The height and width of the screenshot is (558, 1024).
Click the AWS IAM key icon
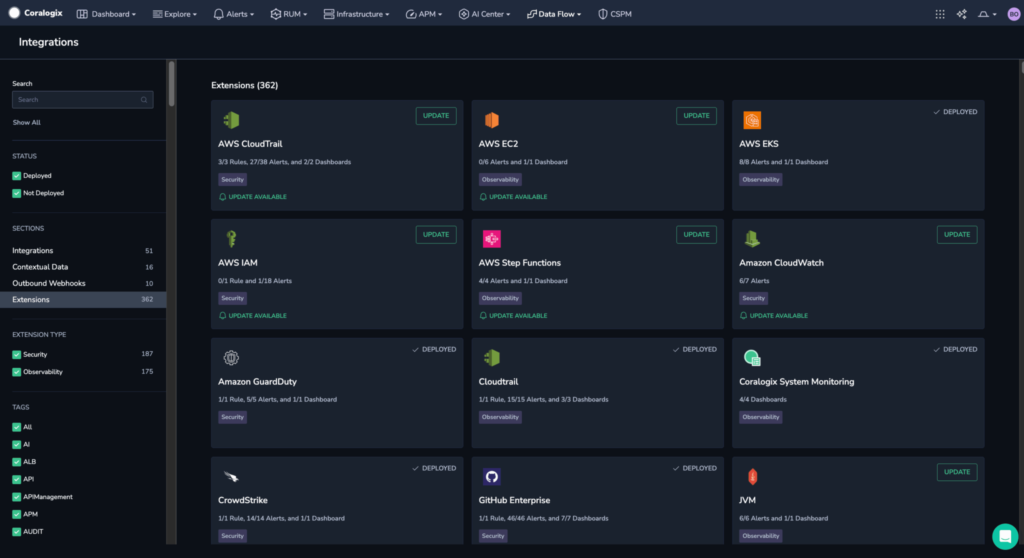coord(231,238)
